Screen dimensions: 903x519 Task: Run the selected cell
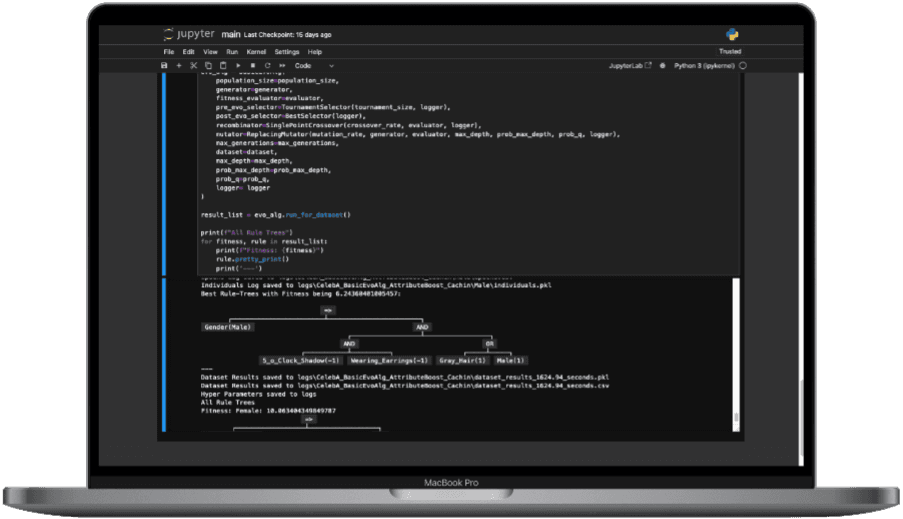point(238,65)
